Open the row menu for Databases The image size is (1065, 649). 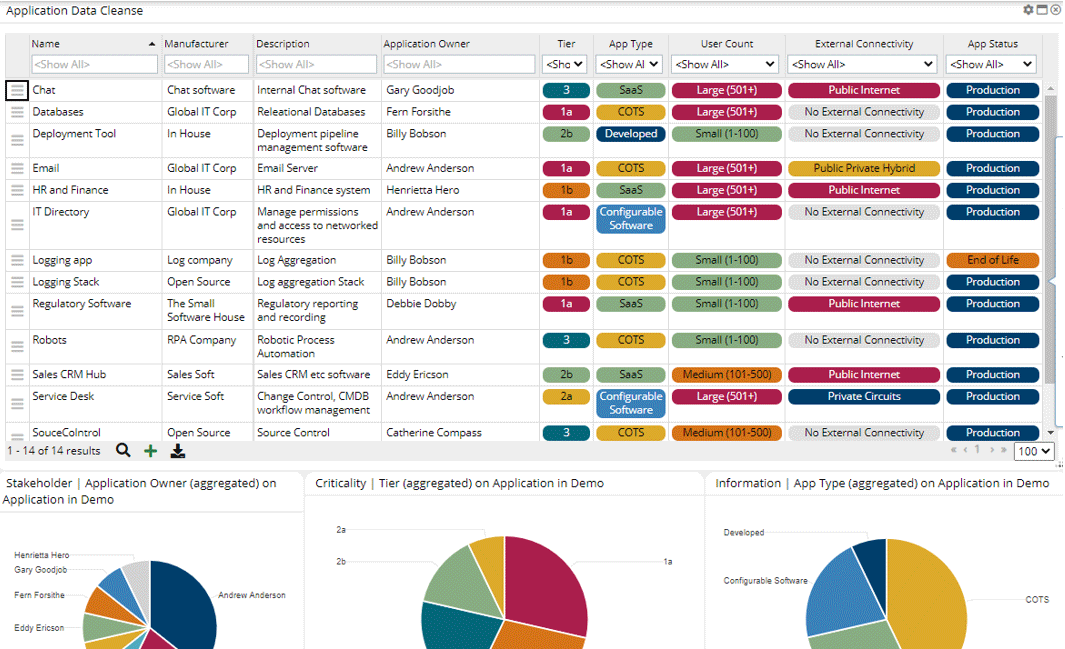(x=17, y=112)
